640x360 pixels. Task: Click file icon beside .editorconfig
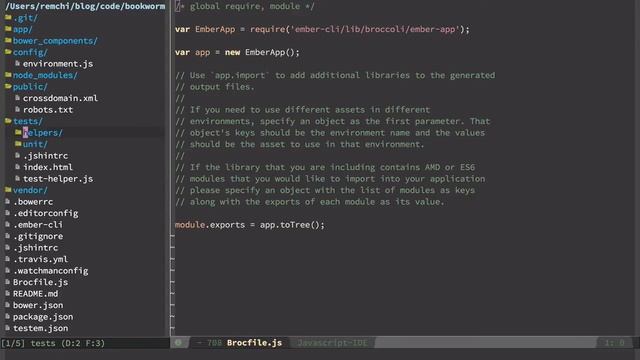tap(7, 213)
